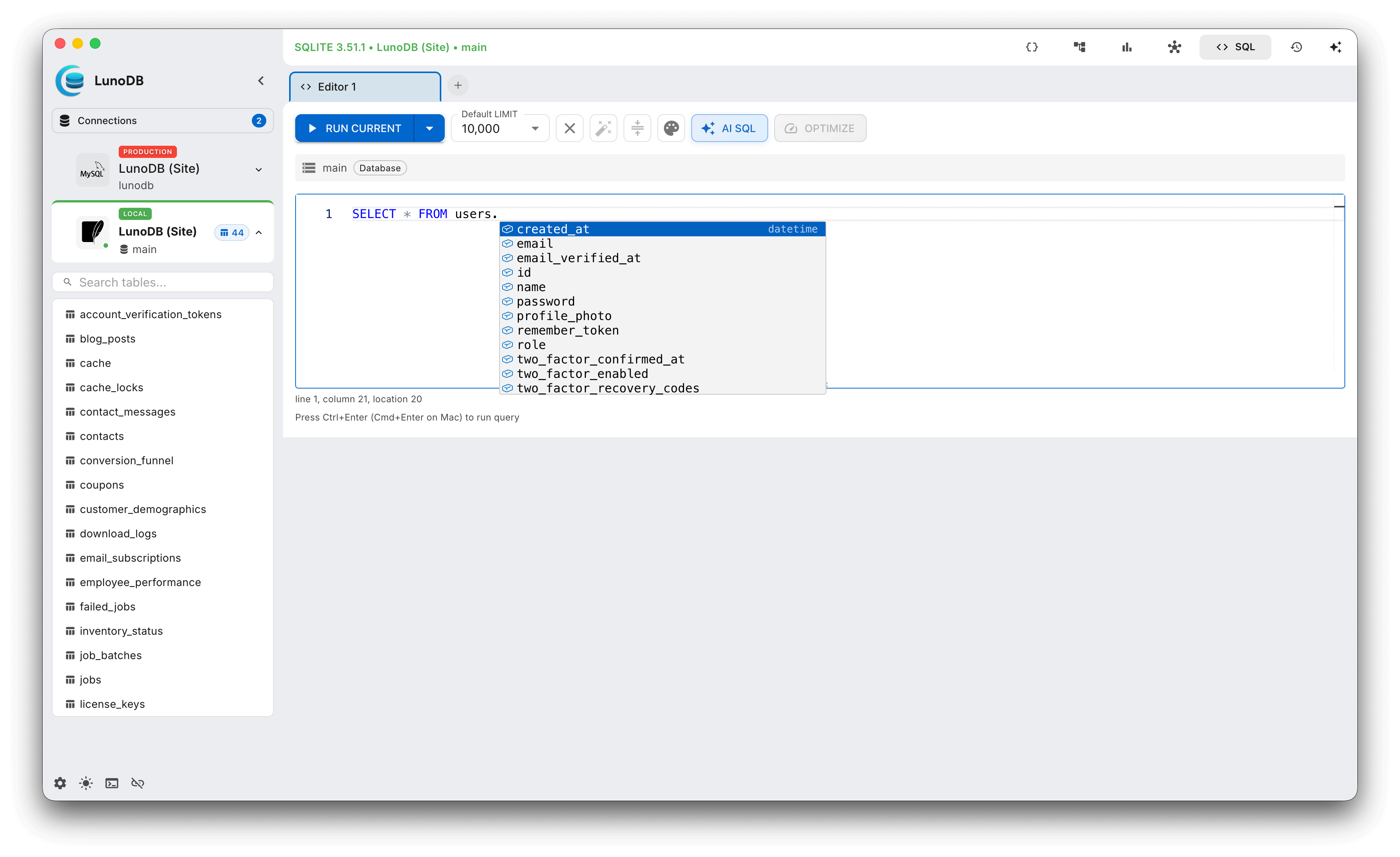Image resolution: width=1400 pixels, height=857 pixels.
Task: Open the contact_messages table
Action: [x=162, y=412]
